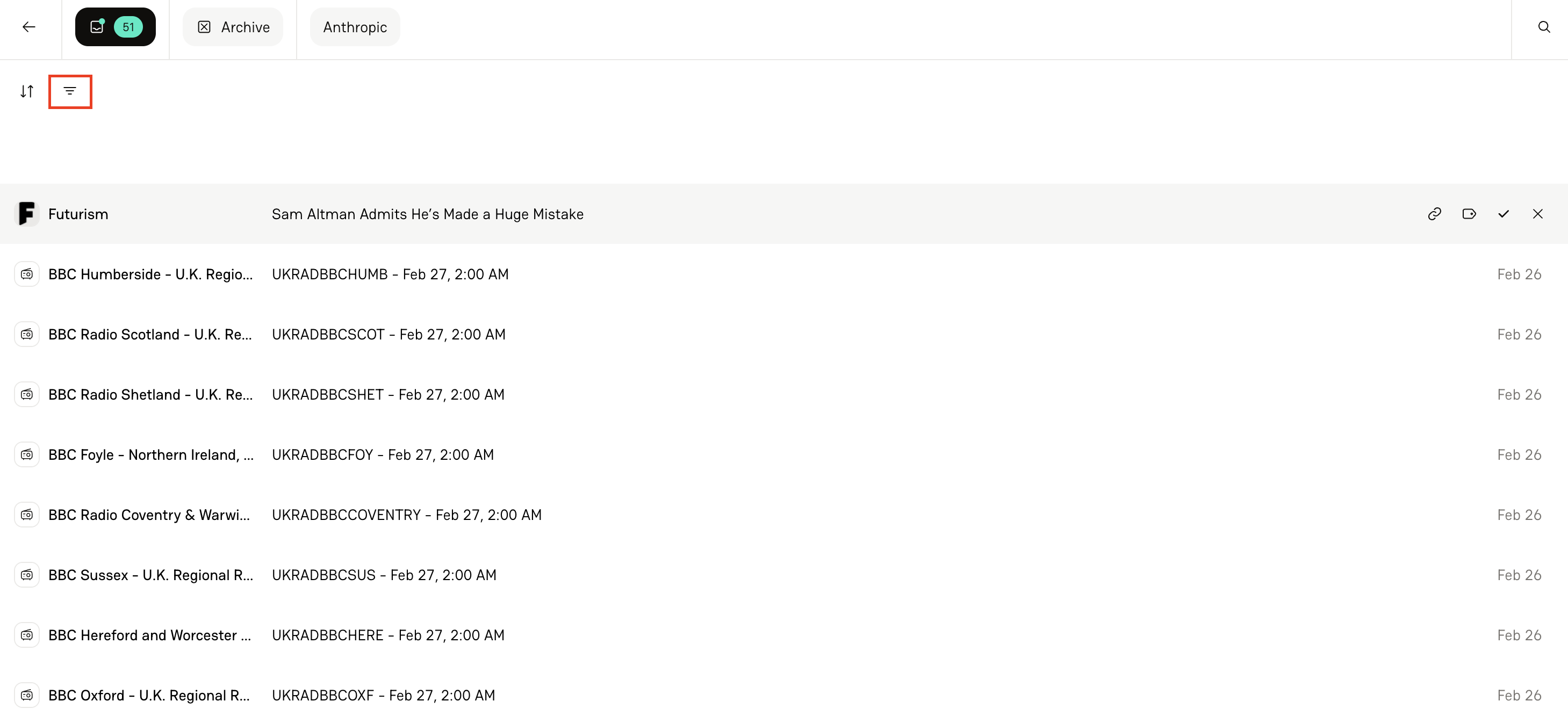
Task: Open "Sam Altman Admits He's Made a Huge Mistake"
Action: click(427, 214)
